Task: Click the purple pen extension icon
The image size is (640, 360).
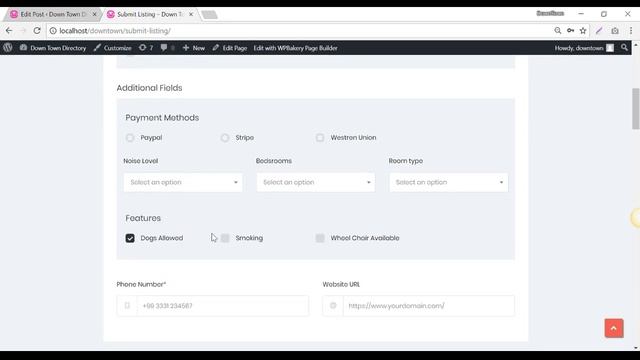Action: click(x=599, y=31)
